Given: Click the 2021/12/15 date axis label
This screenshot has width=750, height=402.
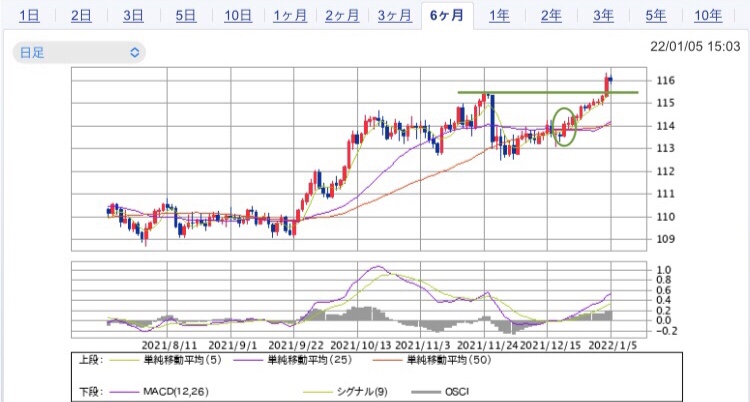Looking at the screenshot, I should [x=551, y=345].
